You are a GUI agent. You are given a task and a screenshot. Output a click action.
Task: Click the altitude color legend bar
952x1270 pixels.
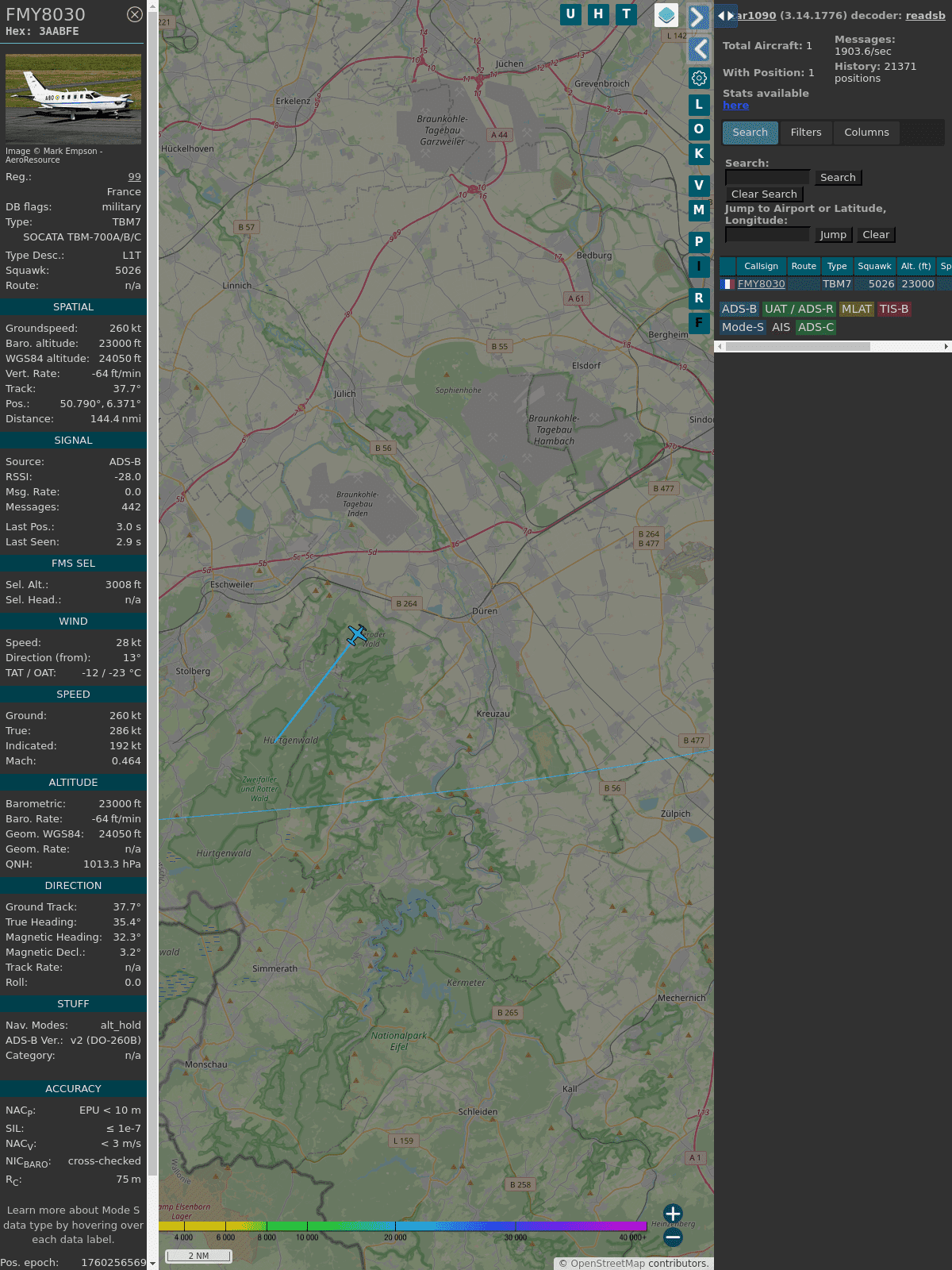point(403,1226)
